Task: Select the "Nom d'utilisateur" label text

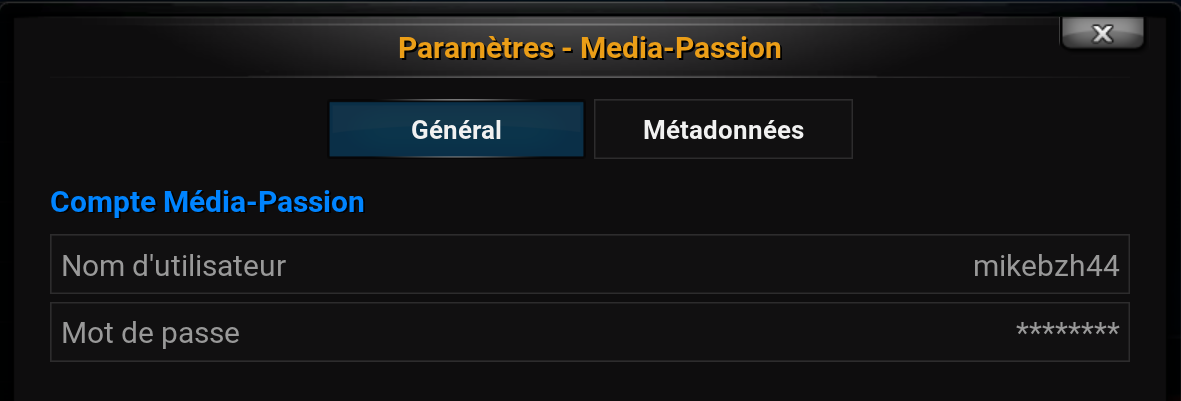Action: click(x=174, y=266)
